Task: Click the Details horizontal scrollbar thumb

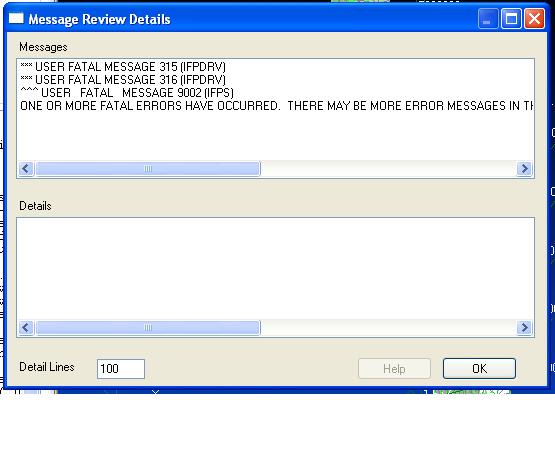Action: [x=148, y=327]
